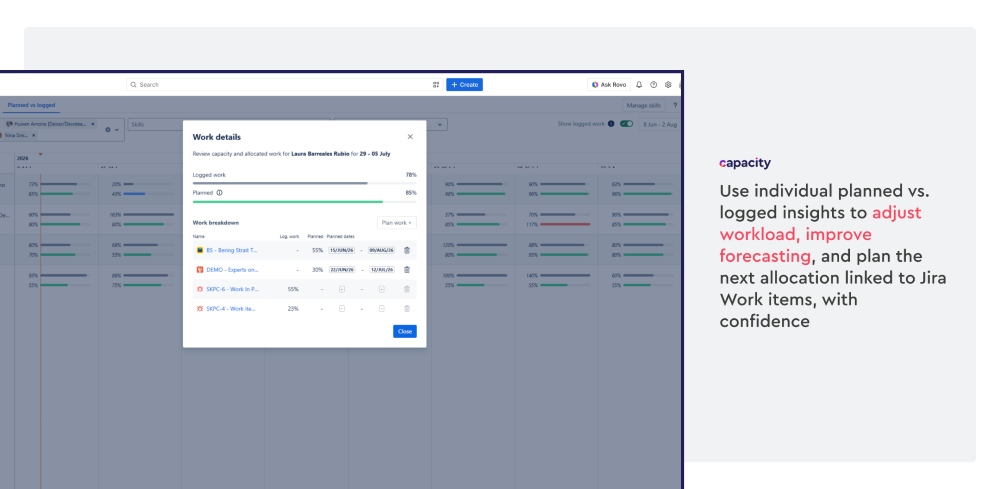This screenshot has width=1000, height=489.
Task: Click the info icon beside Planned
Action: click(x=219, y=193)
